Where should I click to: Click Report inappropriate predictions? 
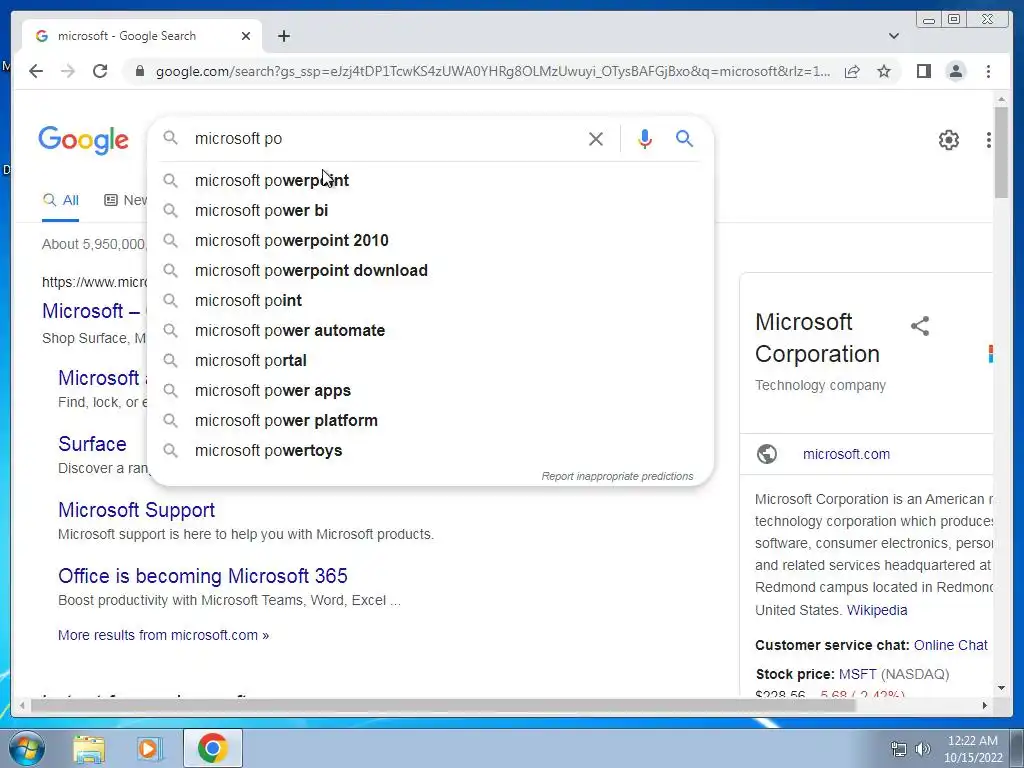(617, 476)
